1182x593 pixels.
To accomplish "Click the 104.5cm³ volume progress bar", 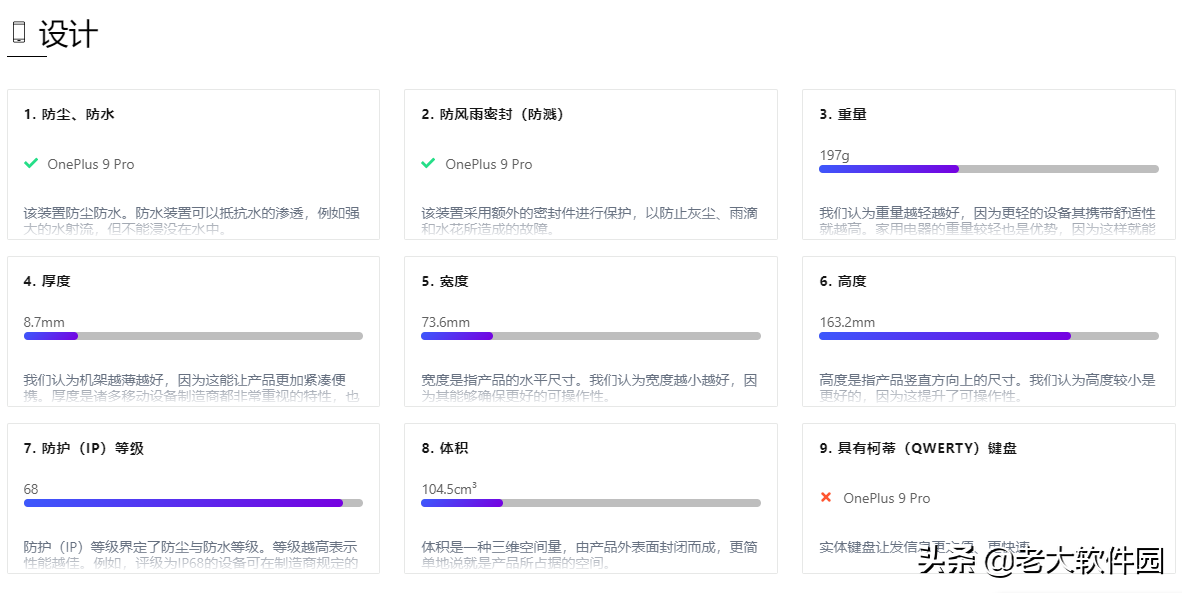I will tap(591, 503).
